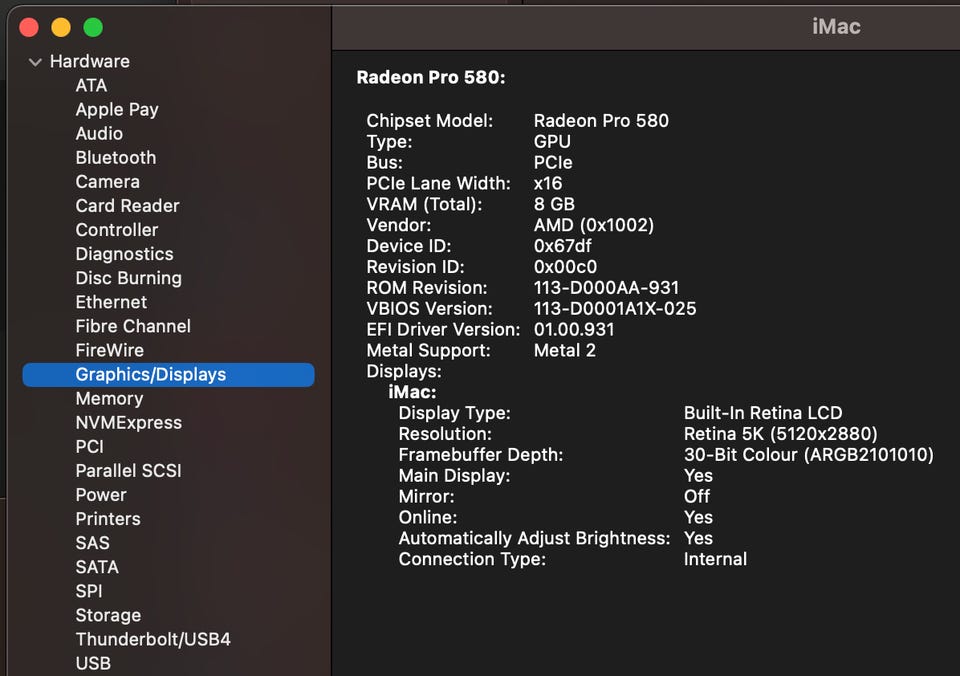Open the Card Reader entry
This screenshot has height=676, width=960.
tap(127, 206)
